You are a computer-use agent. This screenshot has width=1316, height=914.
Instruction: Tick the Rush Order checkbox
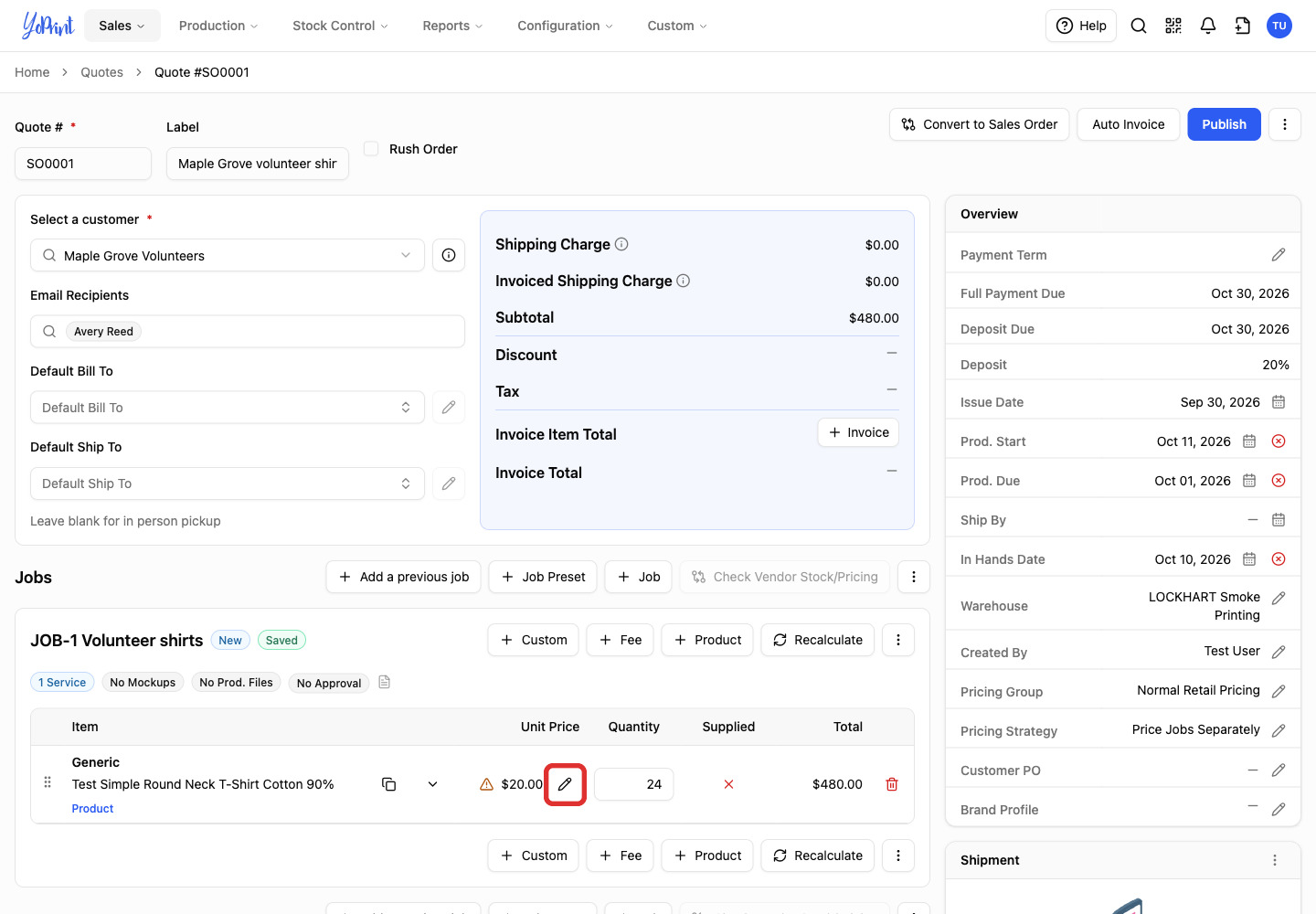coord(371,148)
